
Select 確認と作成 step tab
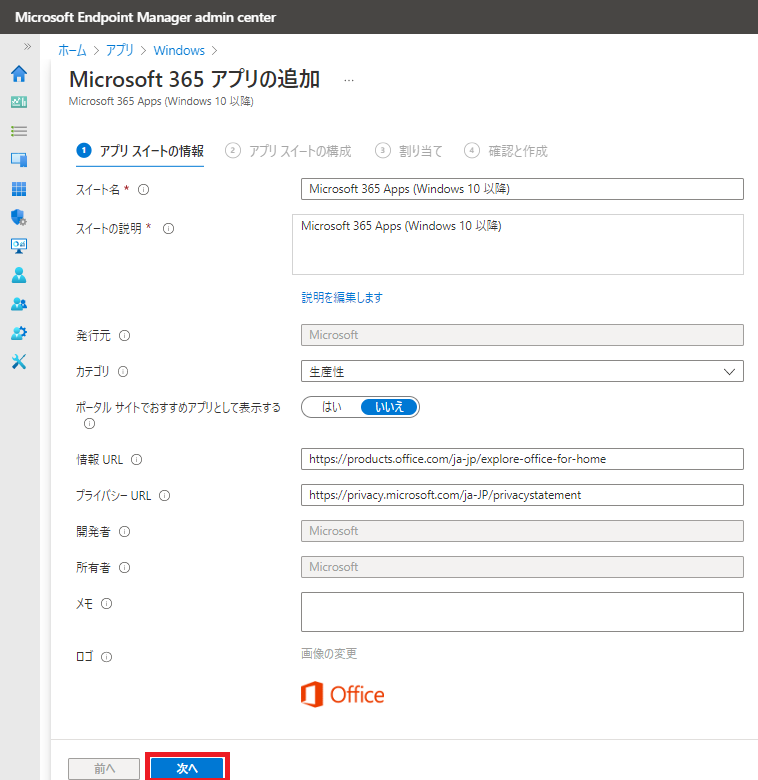coord(506,151)
